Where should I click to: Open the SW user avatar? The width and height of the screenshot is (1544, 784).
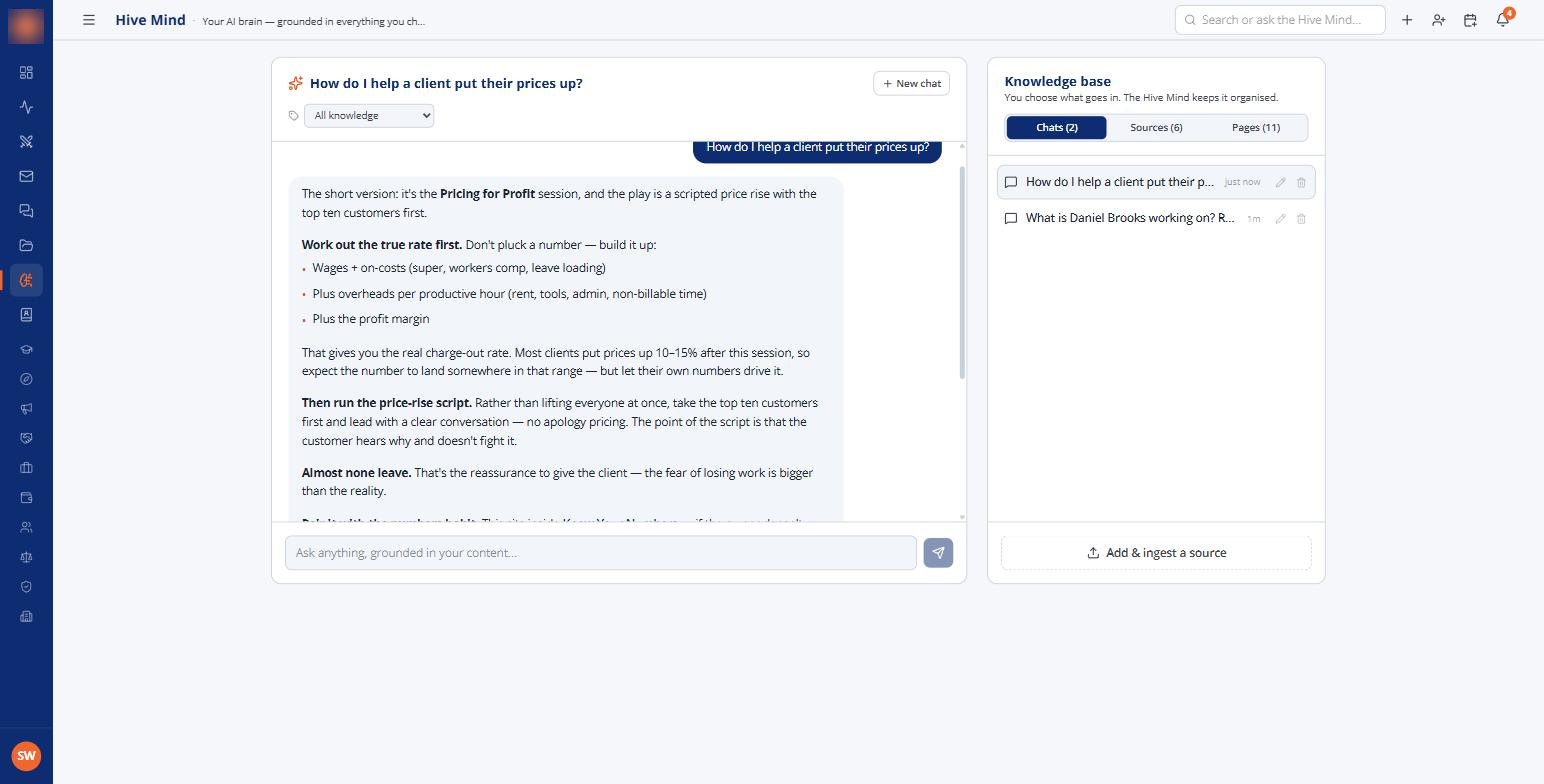(x=26, y=756)
